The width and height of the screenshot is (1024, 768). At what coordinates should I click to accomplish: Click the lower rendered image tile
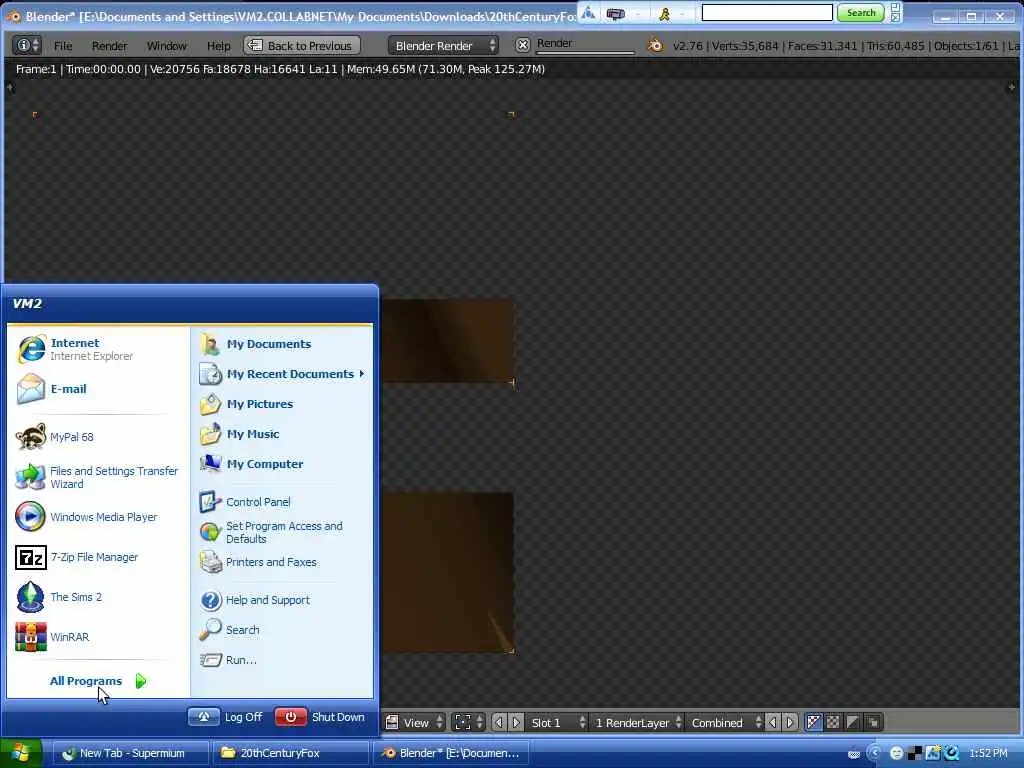click(448, 573)
